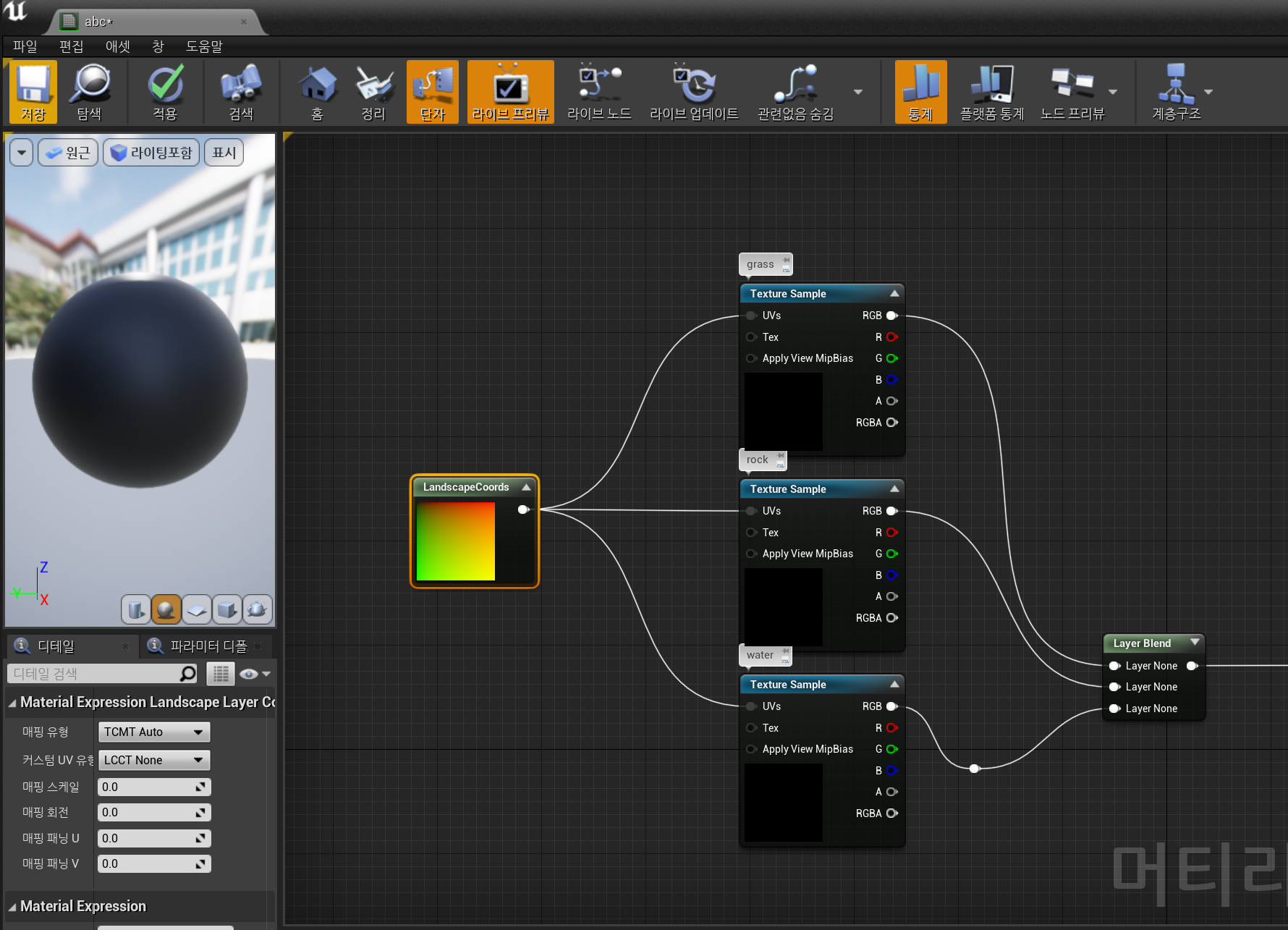Pin the rock comment bubble
The height and width of the screenshot is (930, 1288).
pos(781,456)
